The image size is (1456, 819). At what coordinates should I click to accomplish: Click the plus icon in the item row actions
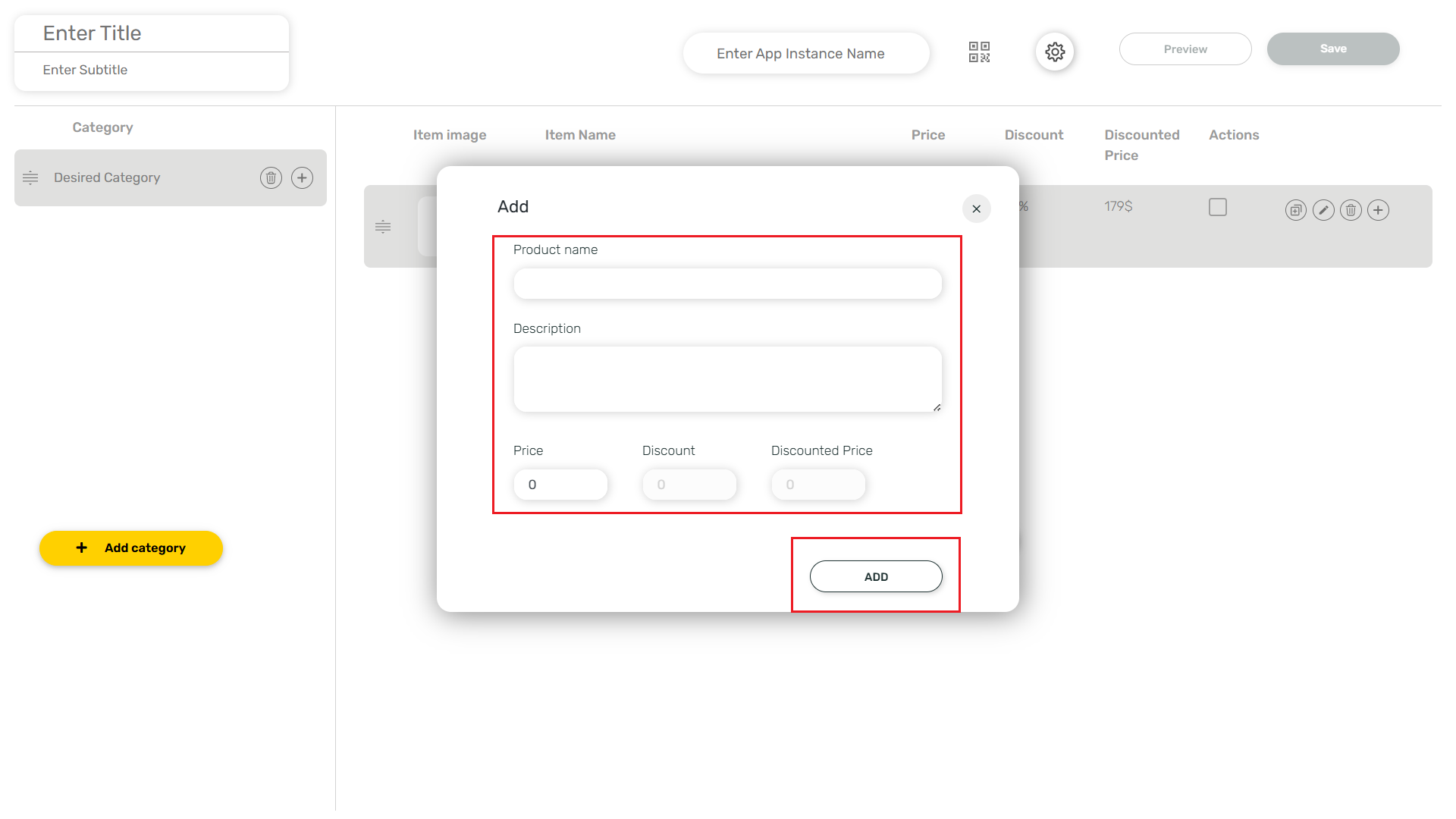(x=1378, y=210)
